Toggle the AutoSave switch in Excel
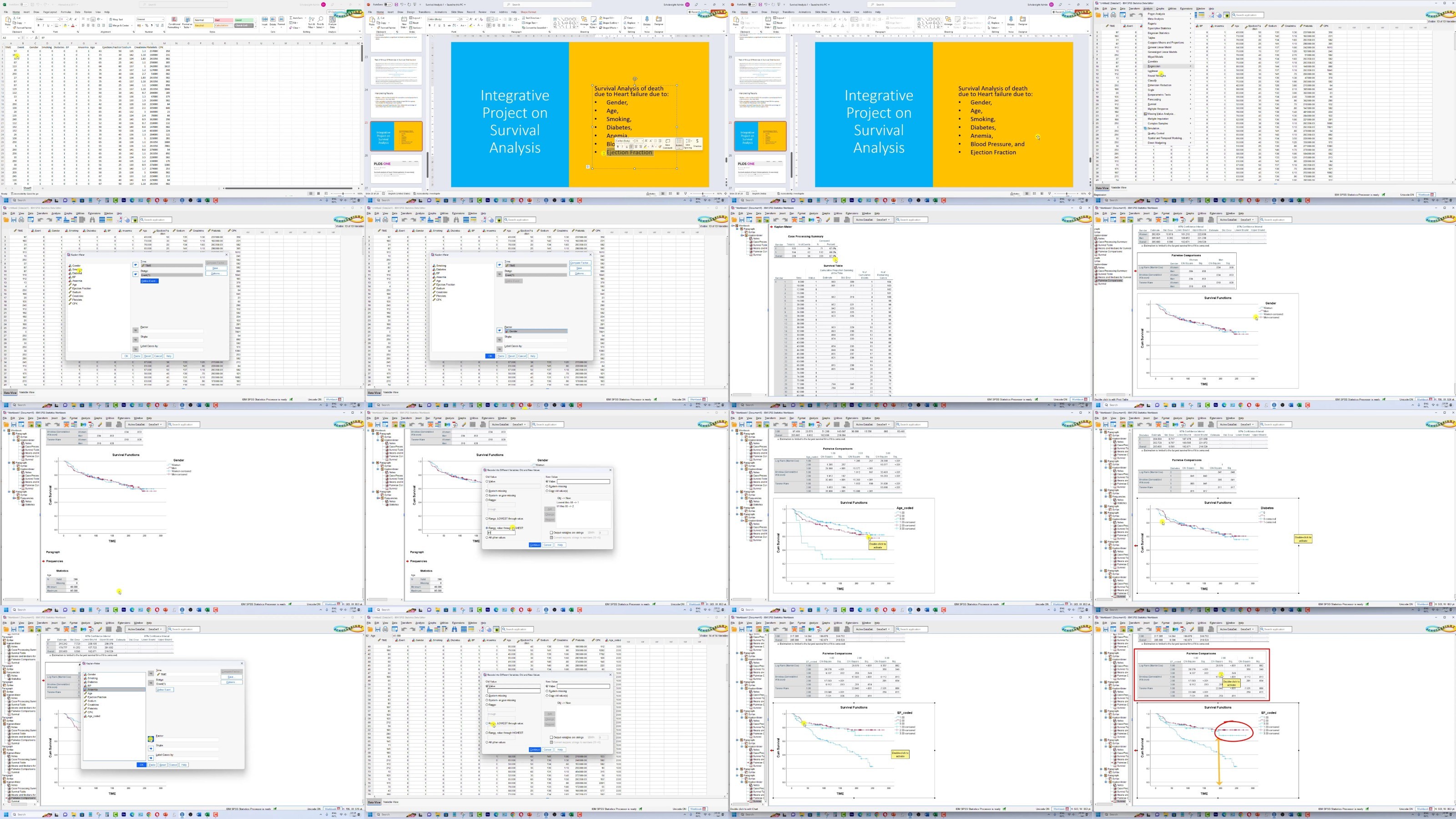This screenshot has width=1456, height=819. pyautogui.click(x=24, y=5)
